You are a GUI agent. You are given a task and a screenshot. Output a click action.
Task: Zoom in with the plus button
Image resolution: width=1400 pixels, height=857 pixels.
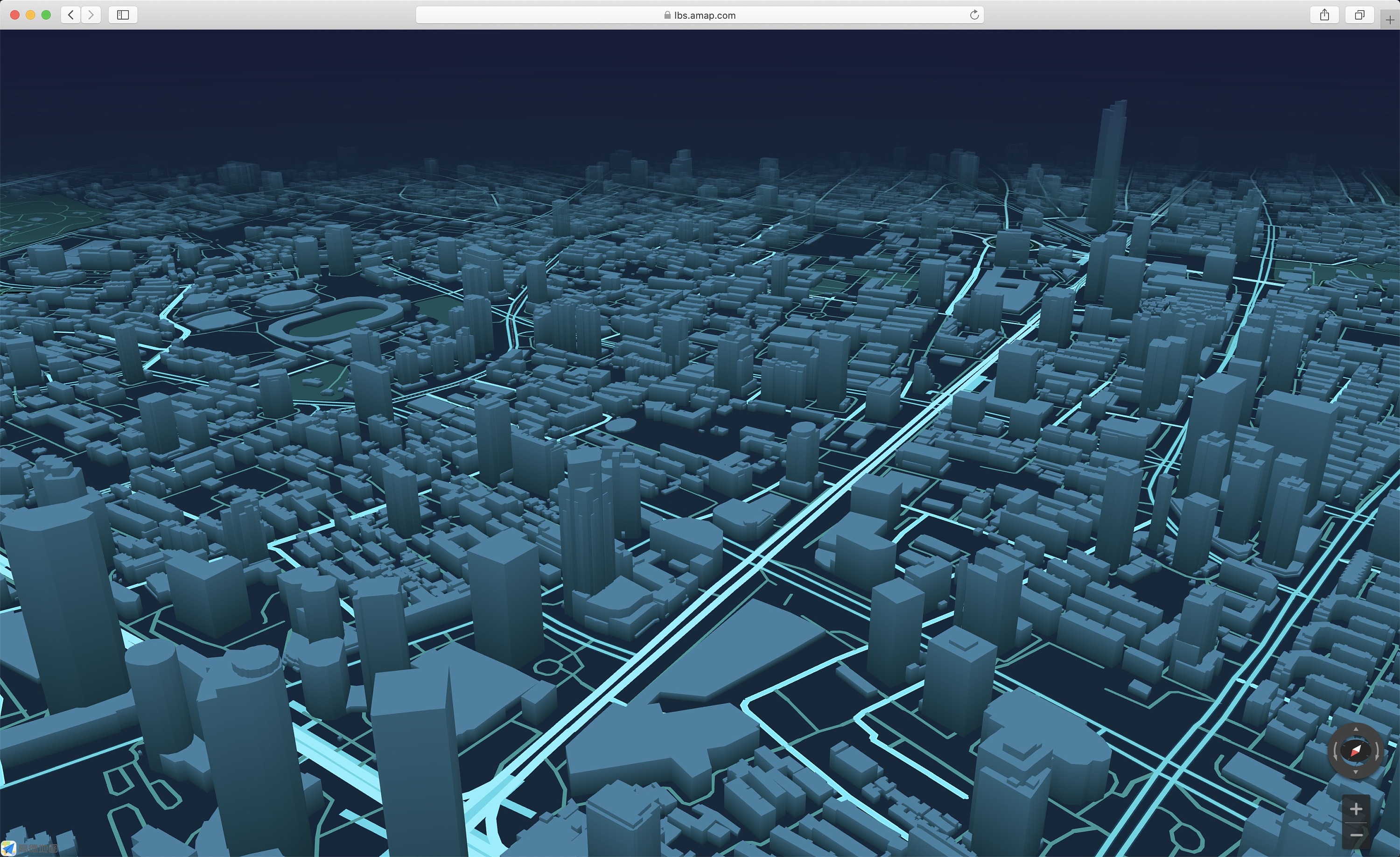coord(1356,809)
